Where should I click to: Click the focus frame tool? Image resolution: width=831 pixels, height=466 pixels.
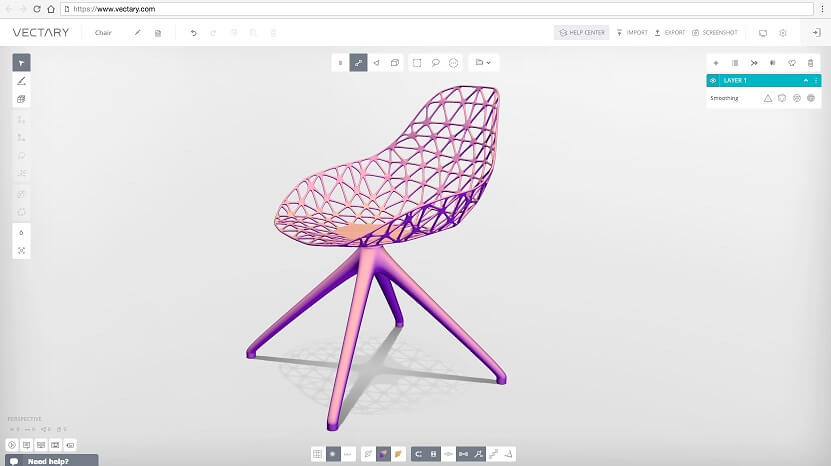21,251
